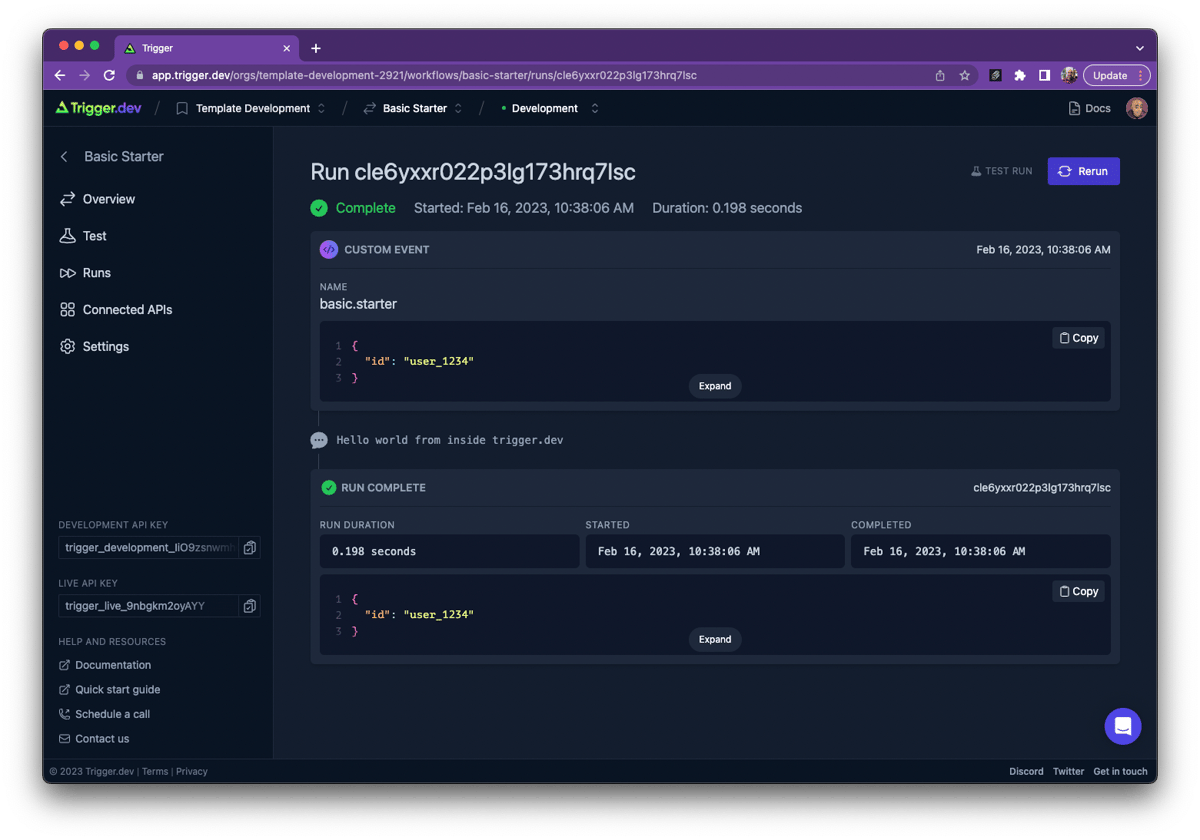Click the green Complete status icon
The height and width of the screenshot is (840, 1200).
pyautogui.click(x=319, y=208)
